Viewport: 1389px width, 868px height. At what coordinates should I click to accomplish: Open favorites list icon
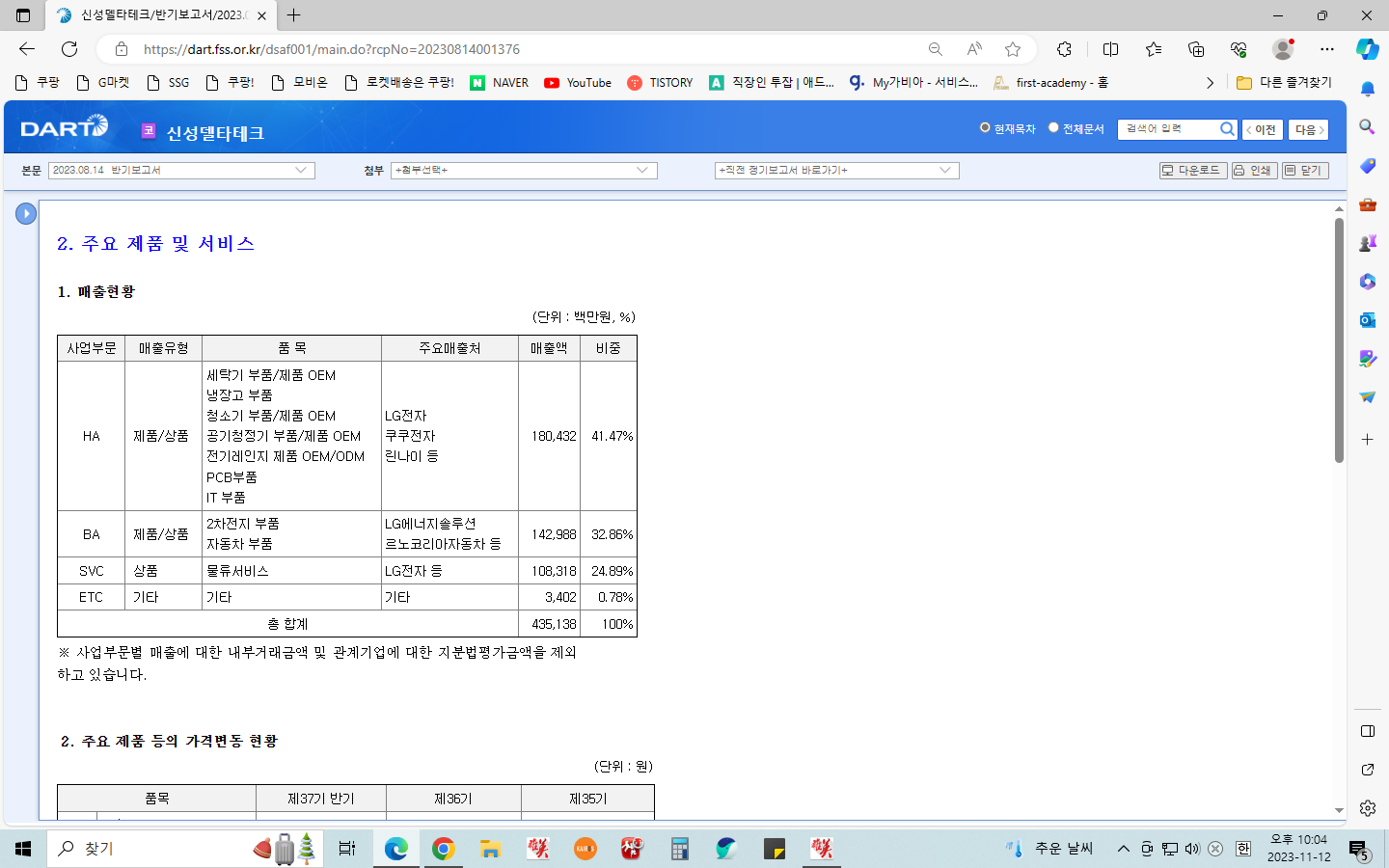pos(1154,49)
